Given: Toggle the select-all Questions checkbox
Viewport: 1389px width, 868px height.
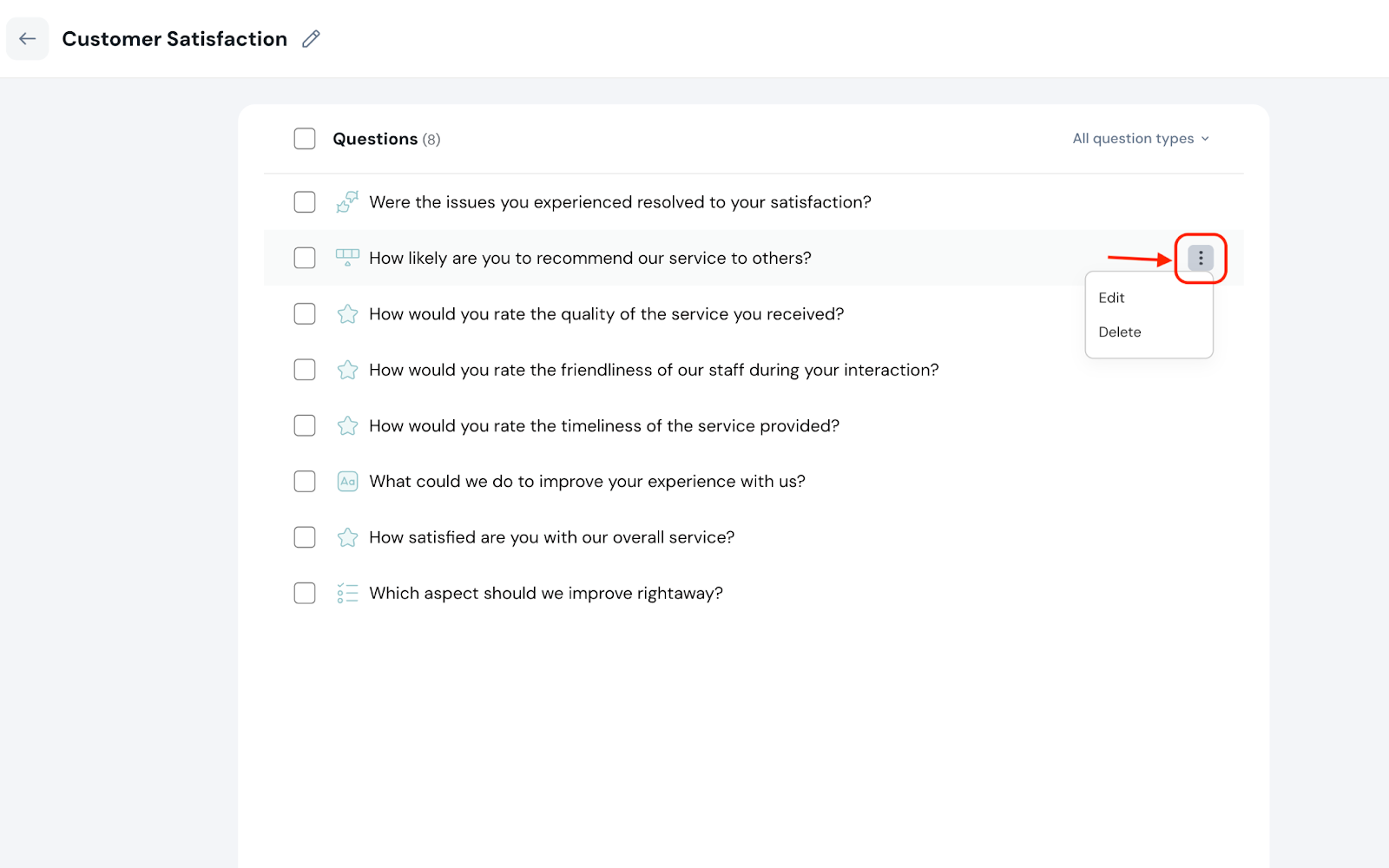Looking at the screenshot, I should 305,139.
